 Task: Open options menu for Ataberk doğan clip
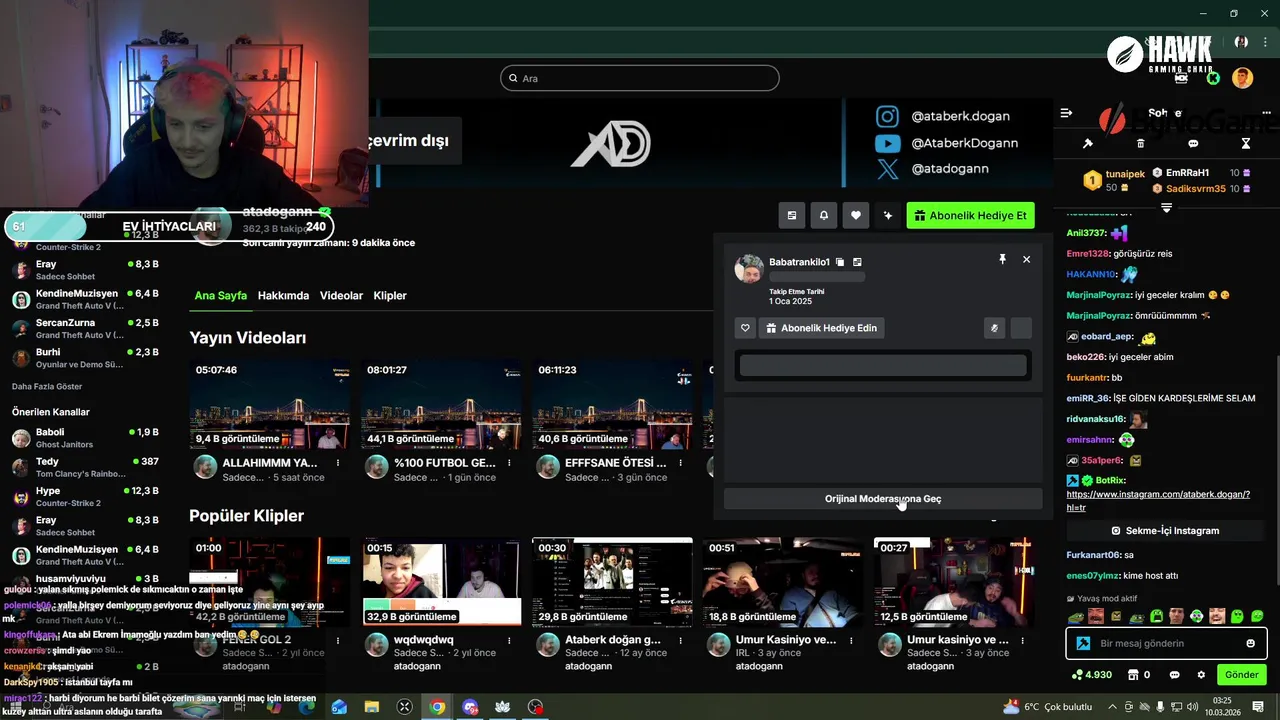(680, 640)
